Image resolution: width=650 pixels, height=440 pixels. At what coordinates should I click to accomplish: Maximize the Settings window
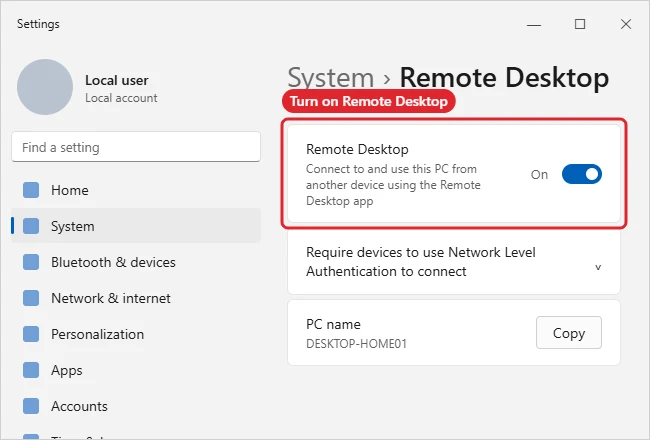pos(580,24)
